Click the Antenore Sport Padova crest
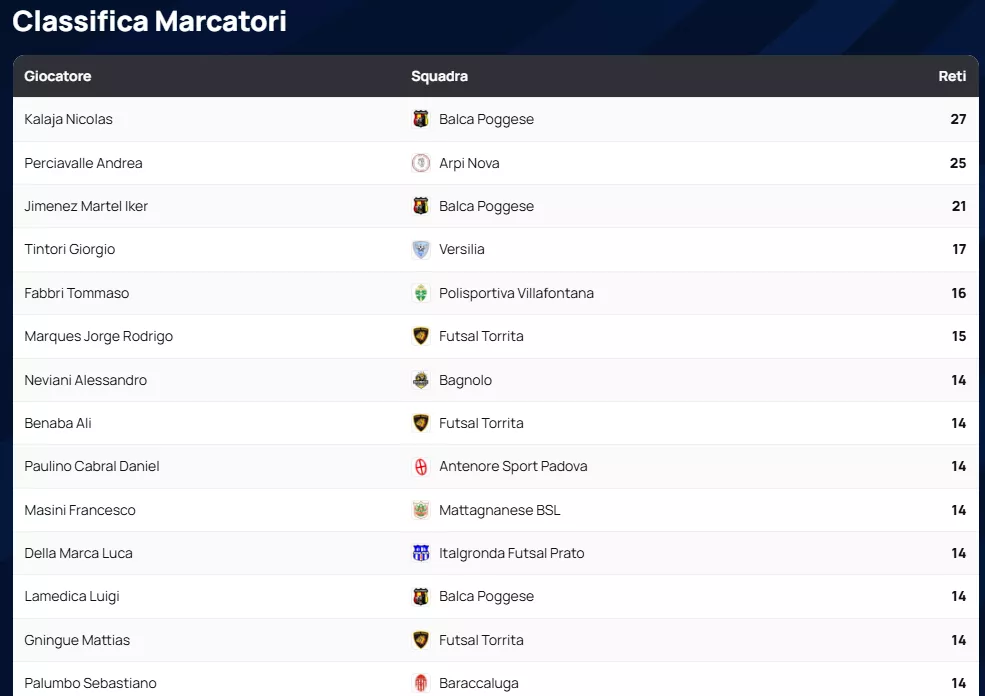This screenshot has width=985, height=696. tap(421, 466)
